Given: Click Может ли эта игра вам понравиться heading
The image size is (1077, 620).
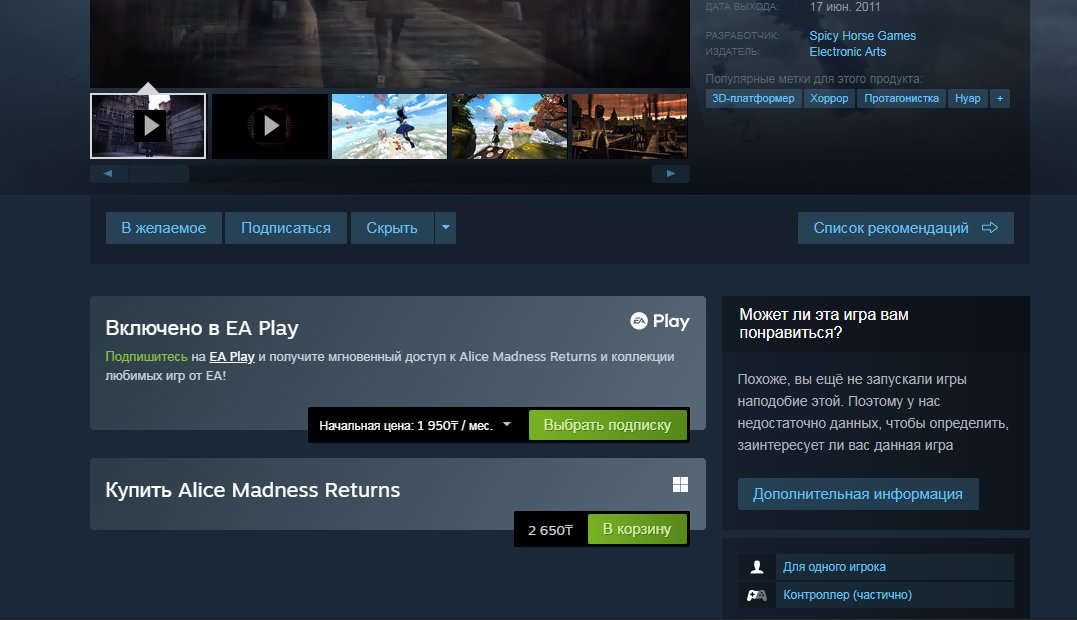Looking at the screenshot, I should point(824,323).
